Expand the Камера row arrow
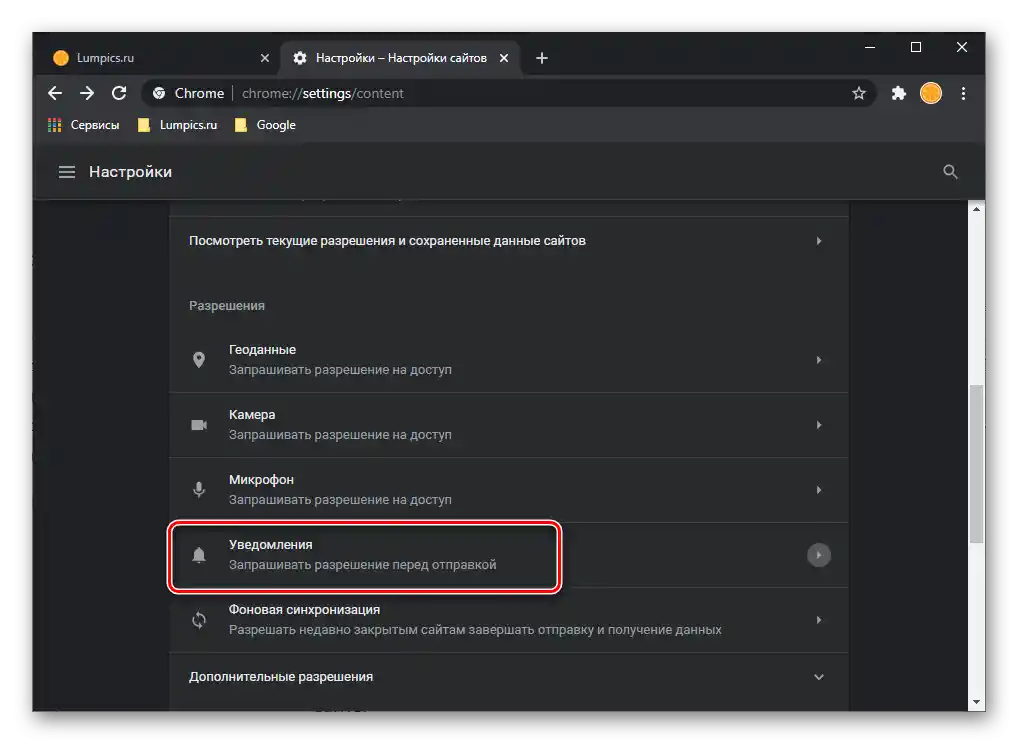1018x744 pixels. (819, 425)
